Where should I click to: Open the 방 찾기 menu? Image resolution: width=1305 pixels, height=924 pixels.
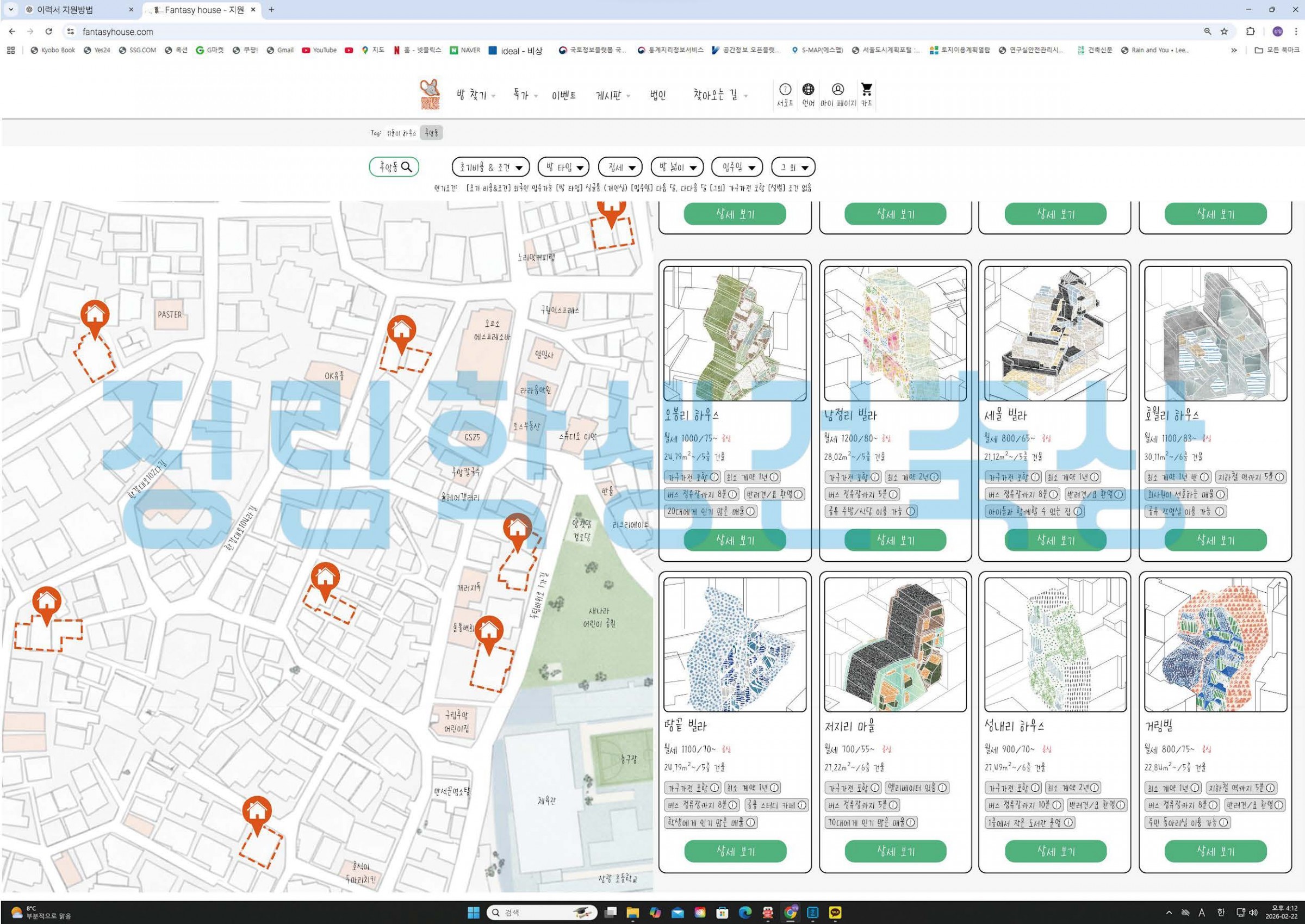coord(475,96)
